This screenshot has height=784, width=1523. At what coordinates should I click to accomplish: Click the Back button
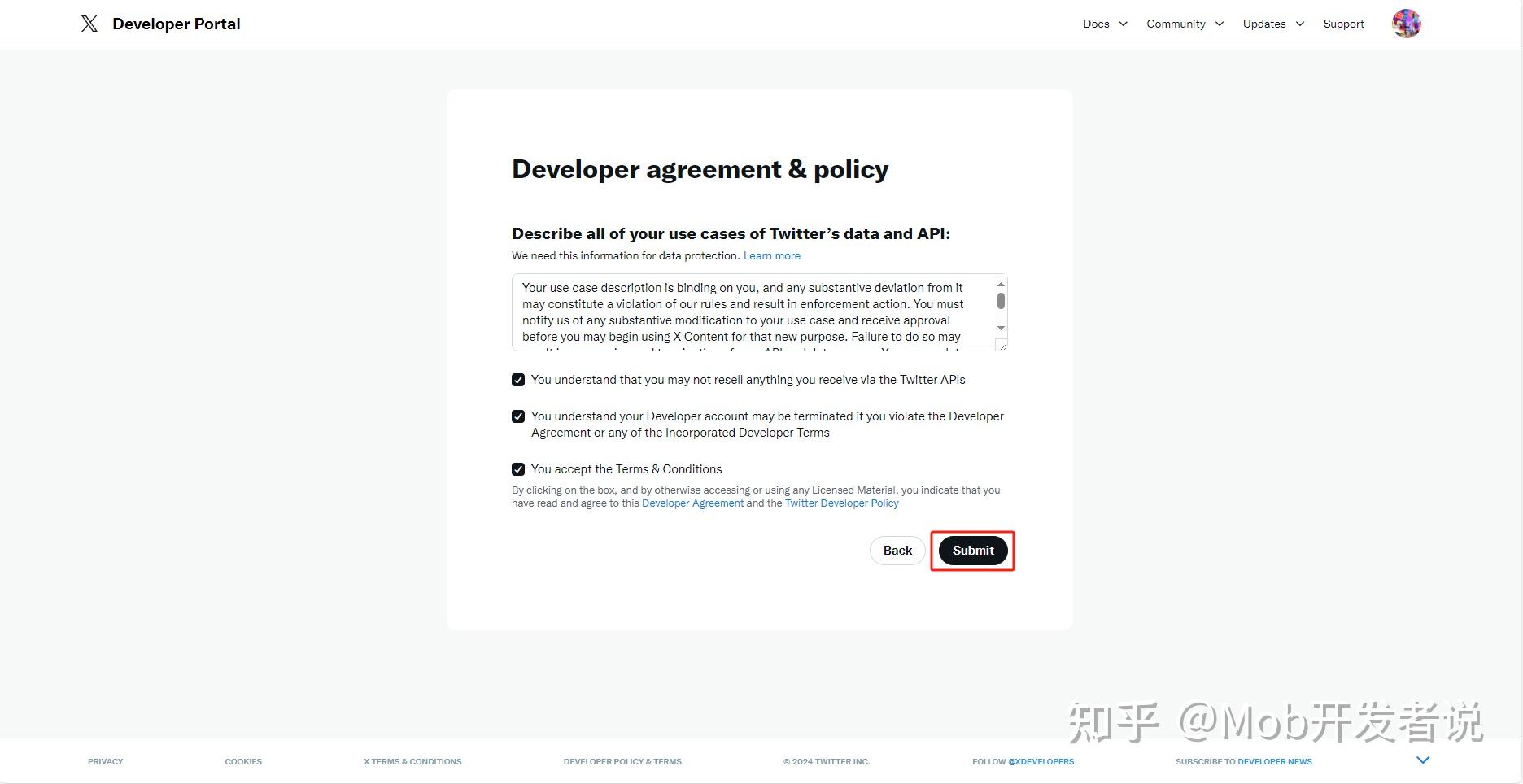pos(897,551)
